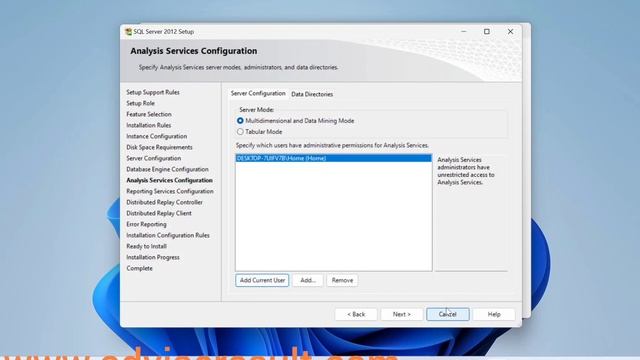Click Distributed Replay Client step in sidebar
640x360 pixels.
tap(159, 213)
